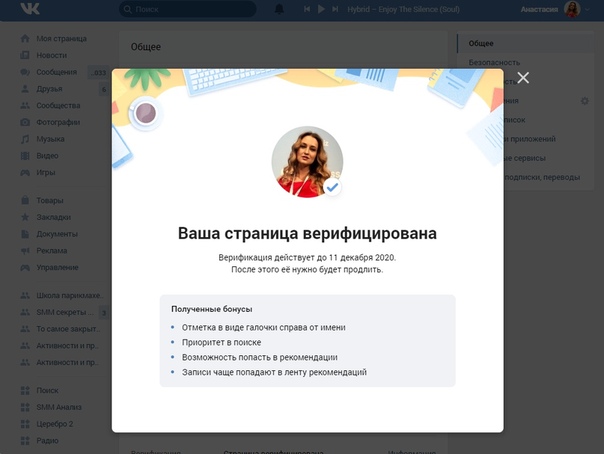Play the current track in header
The image size is (604, 454).
(321, 9)
